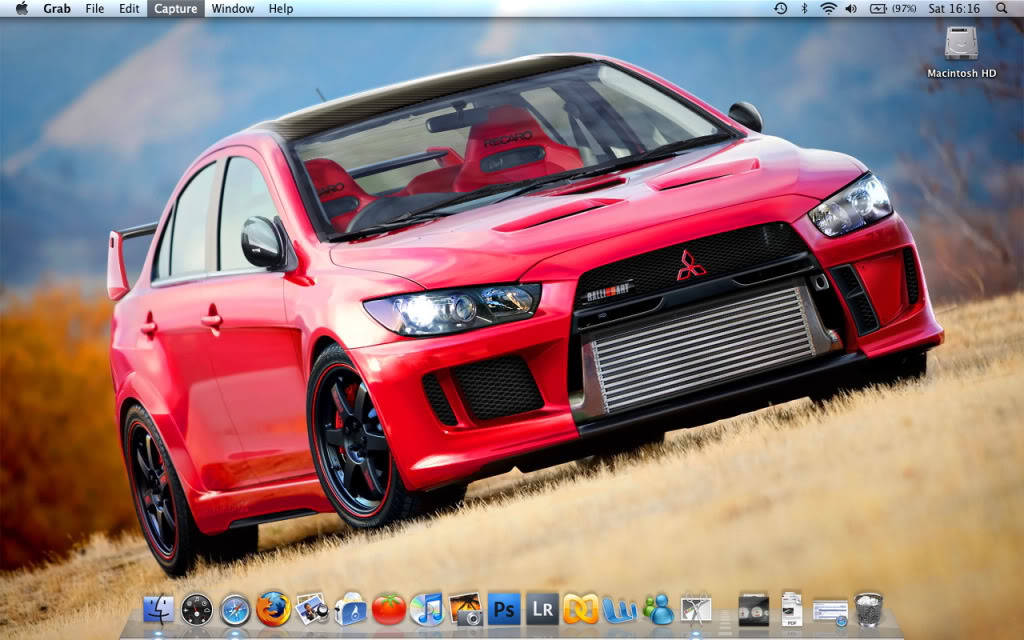Viewport: 1024px width, 640px height.
Task: Open the Capture menu in Grab
Action: (x=175, y=9)
